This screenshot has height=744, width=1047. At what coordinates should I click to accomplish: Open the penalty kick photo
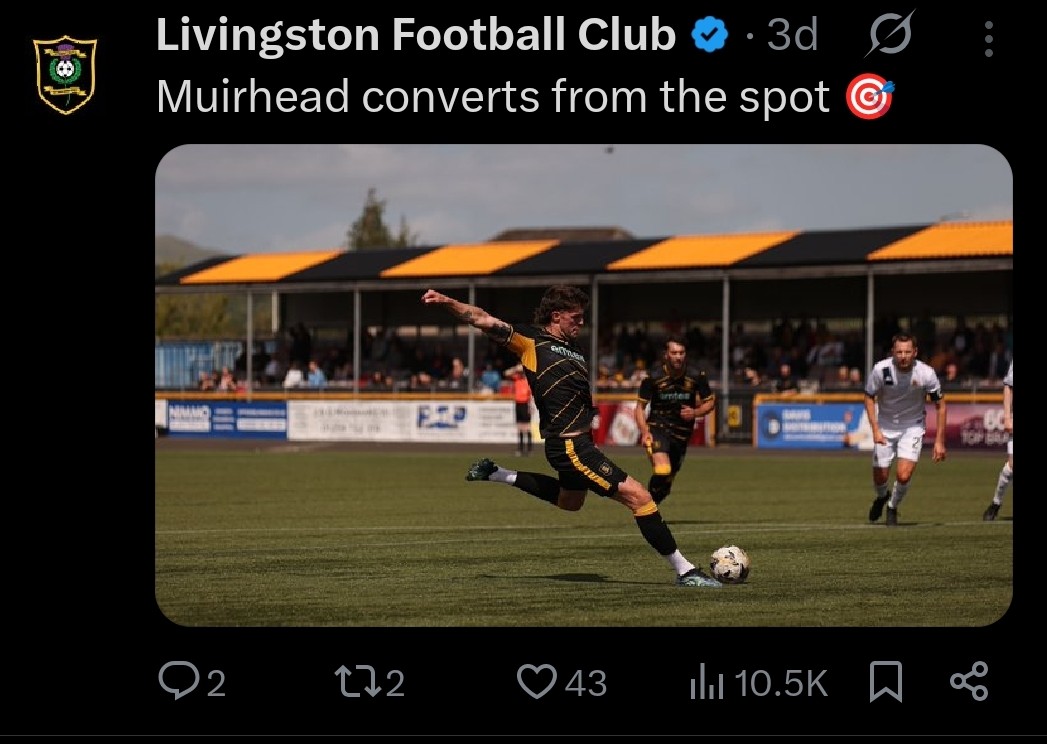(x=583, y=385)
